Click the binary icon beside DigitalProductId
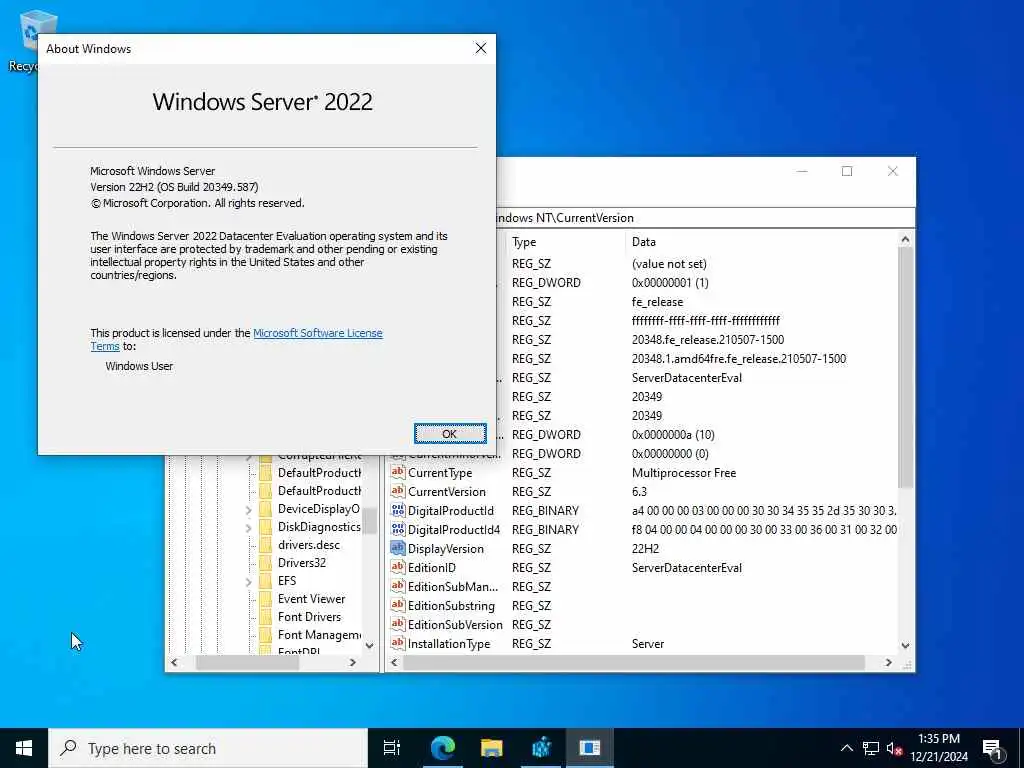Viewport: 1024px width, 768px height. pyautogui.click(x=398, y=510)
